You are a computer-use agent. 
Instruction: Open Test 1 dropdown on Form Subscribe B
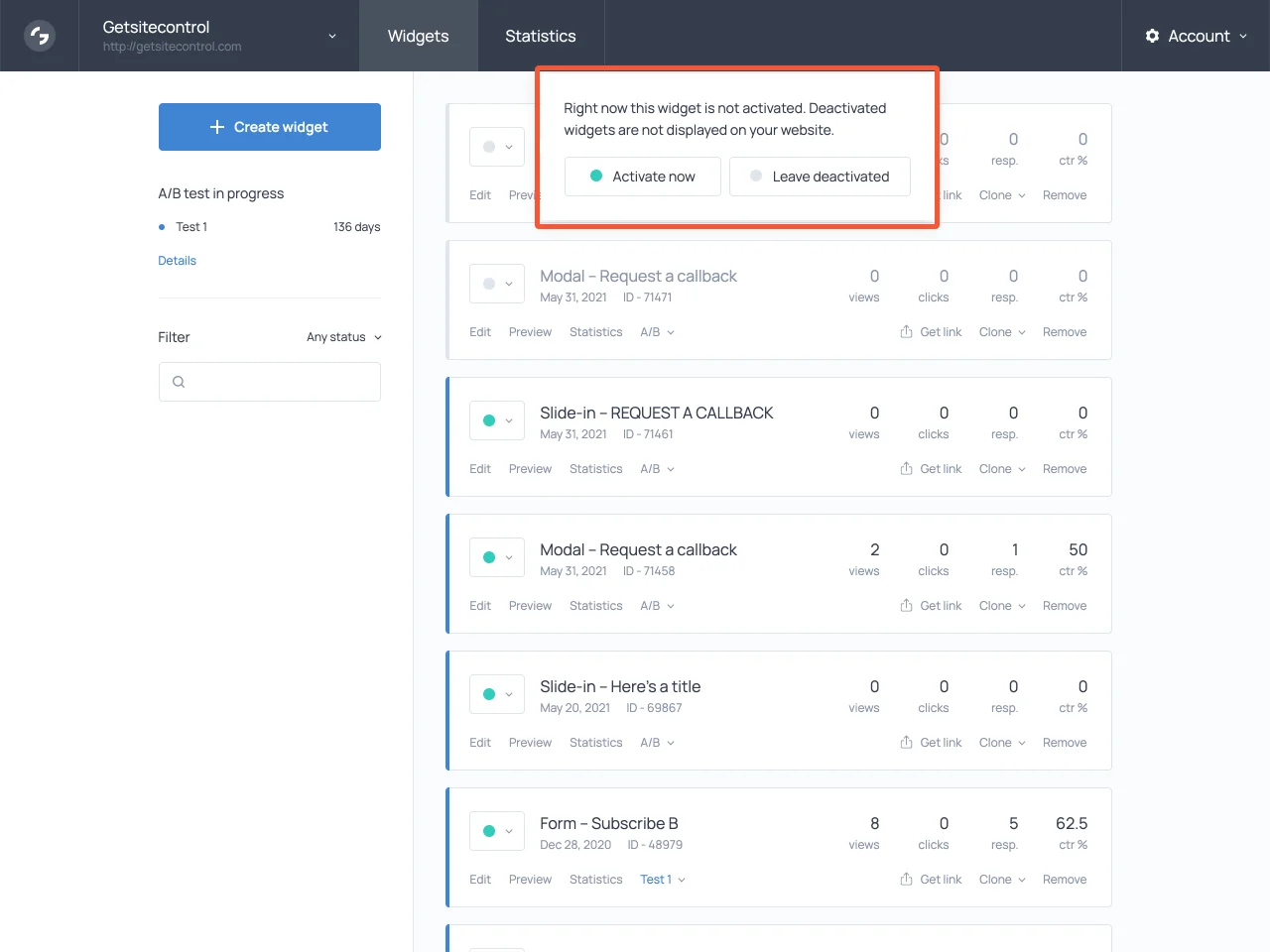click(663, 880)
